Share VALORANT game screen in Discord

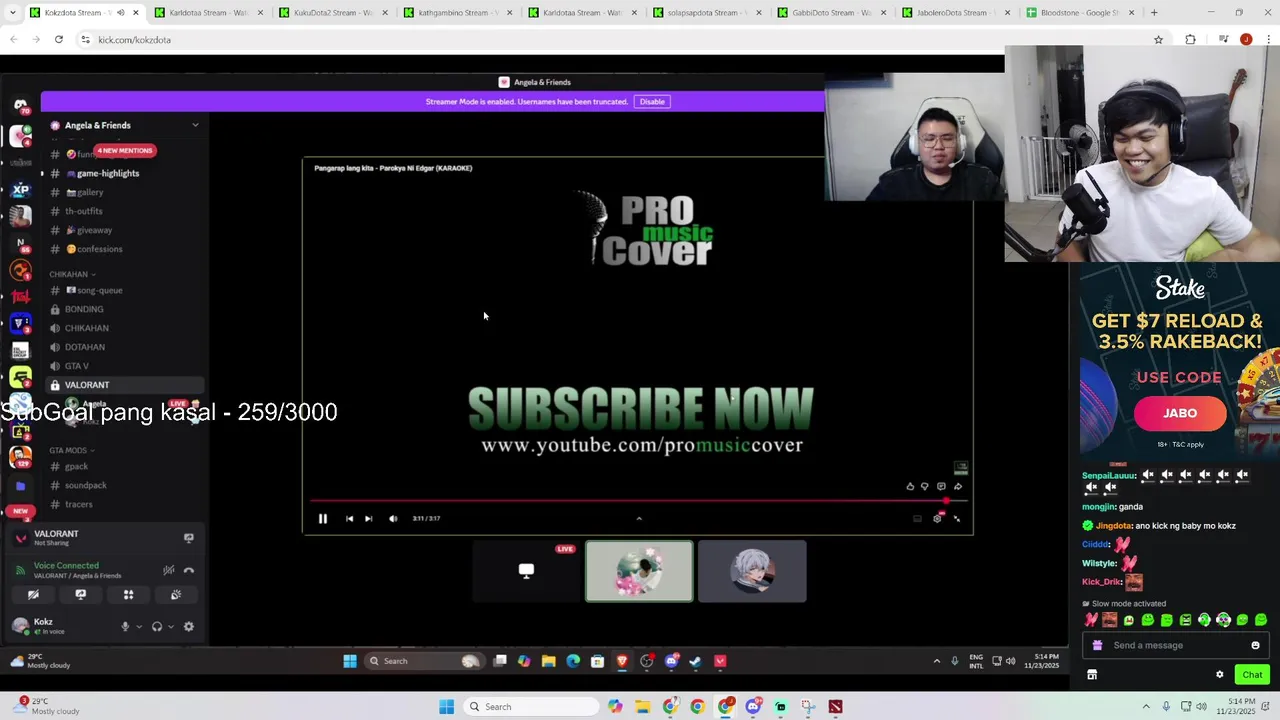188,537
